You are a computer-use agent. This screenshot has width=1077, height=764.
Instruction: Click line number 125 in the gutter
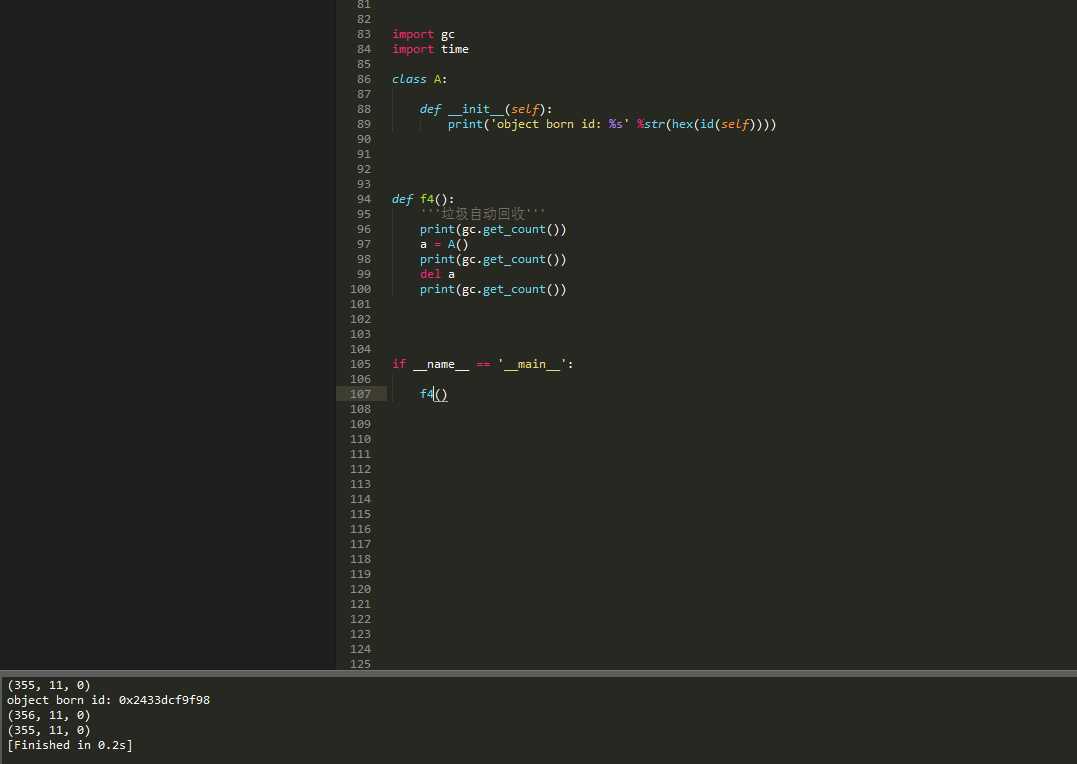(360, 664)
